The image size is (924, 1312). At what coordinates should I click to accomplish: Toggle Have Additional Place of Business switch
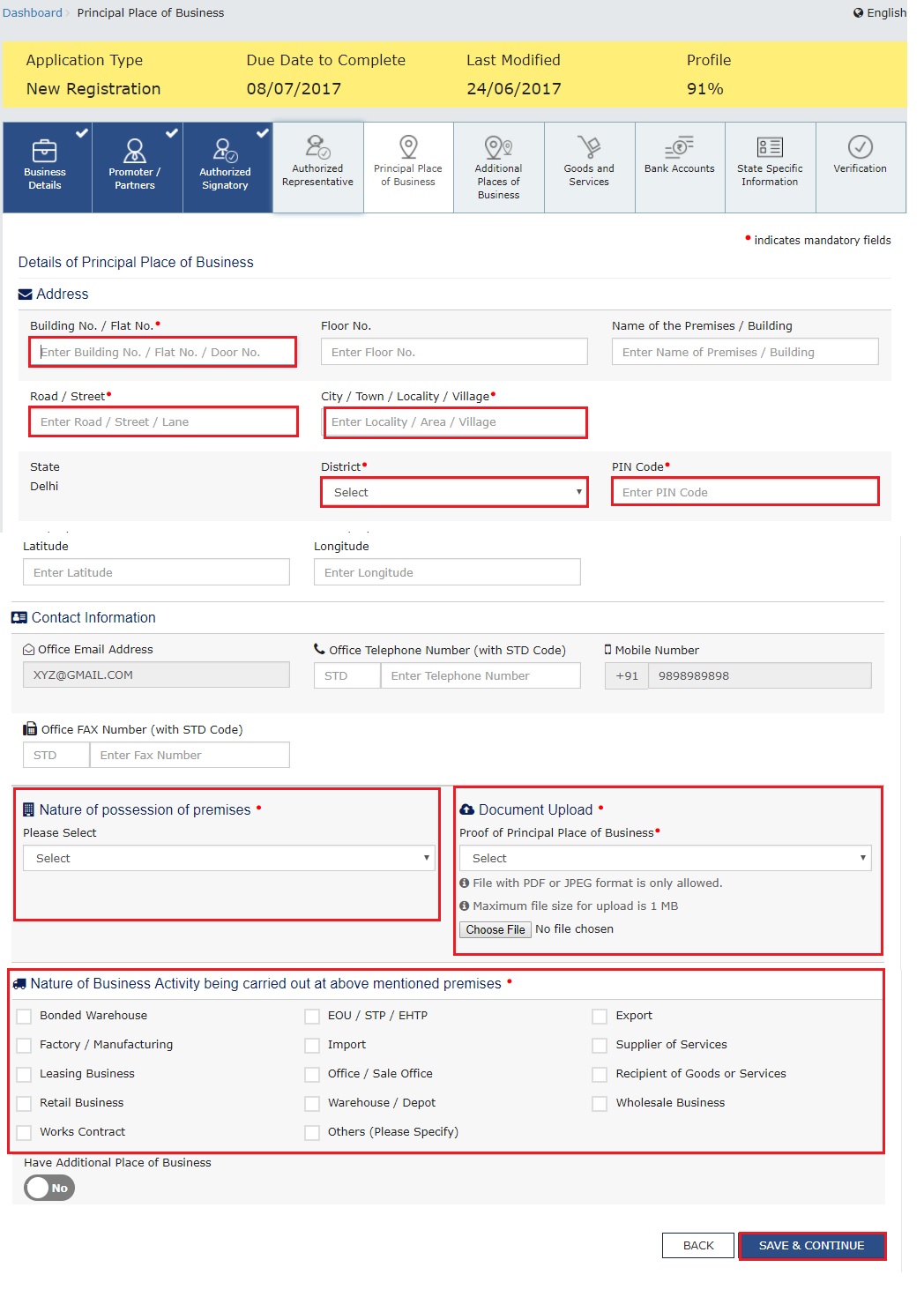point(49,1188)
